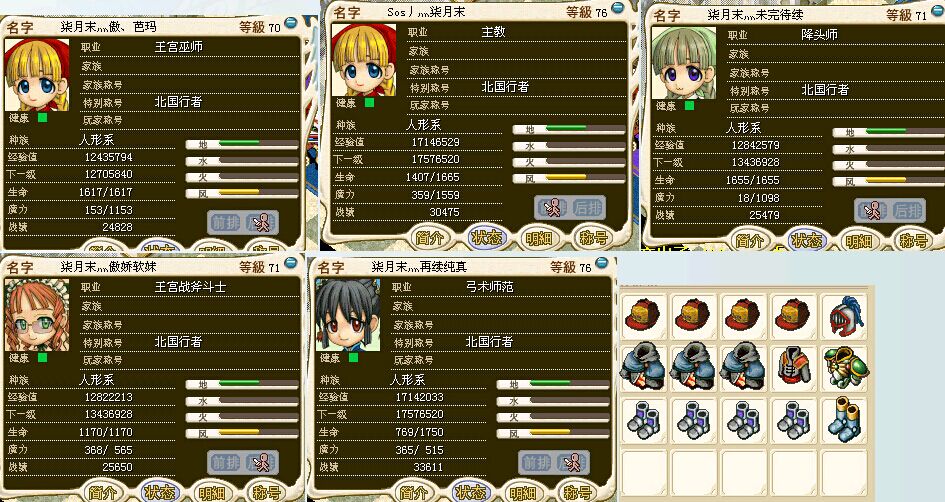Select the red and grey chest armor item
This screenshot has height=502, width=945.
pos(793,367)
